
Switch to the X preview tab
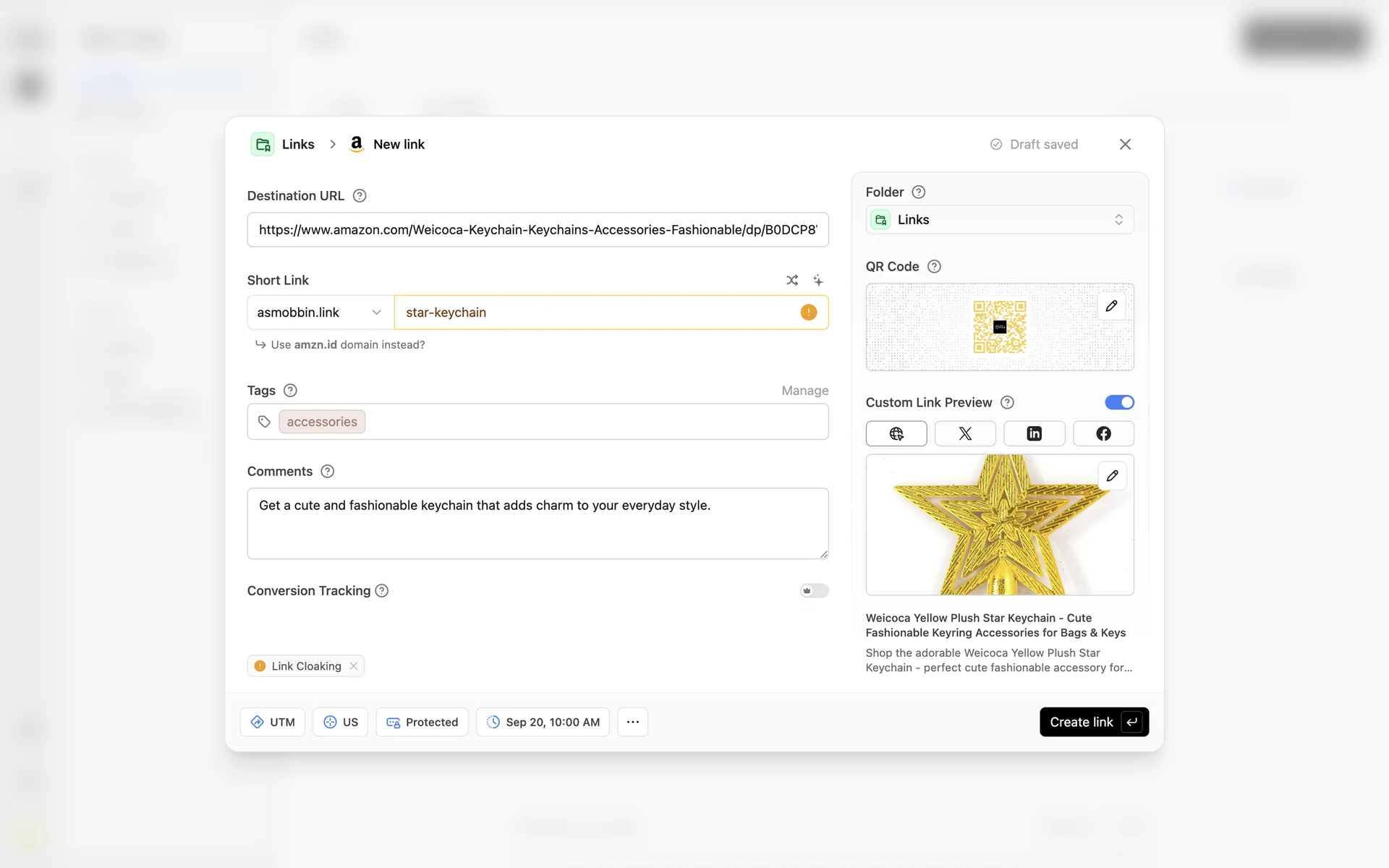point(965,433)
